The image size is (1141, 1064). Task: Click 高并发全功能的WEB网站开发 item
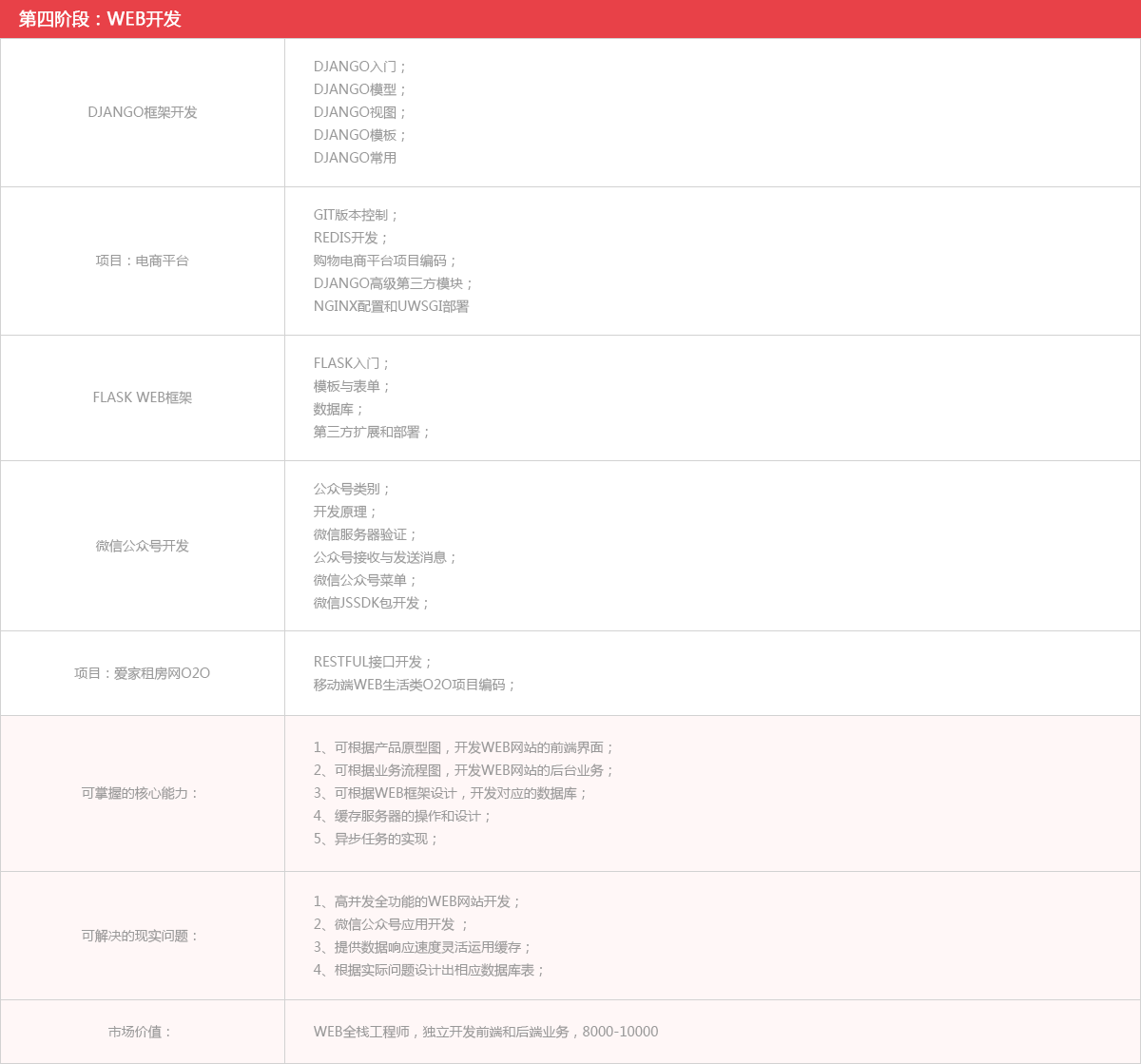(x=417, y=901)
